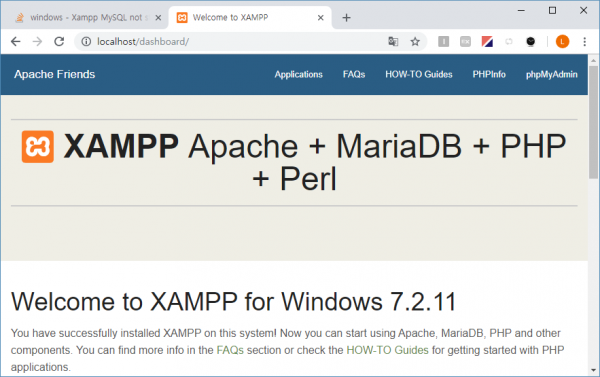600x377 pixels.
Task: Open phpMyAdmin from the navigation bar
Action: click(551, 74)
